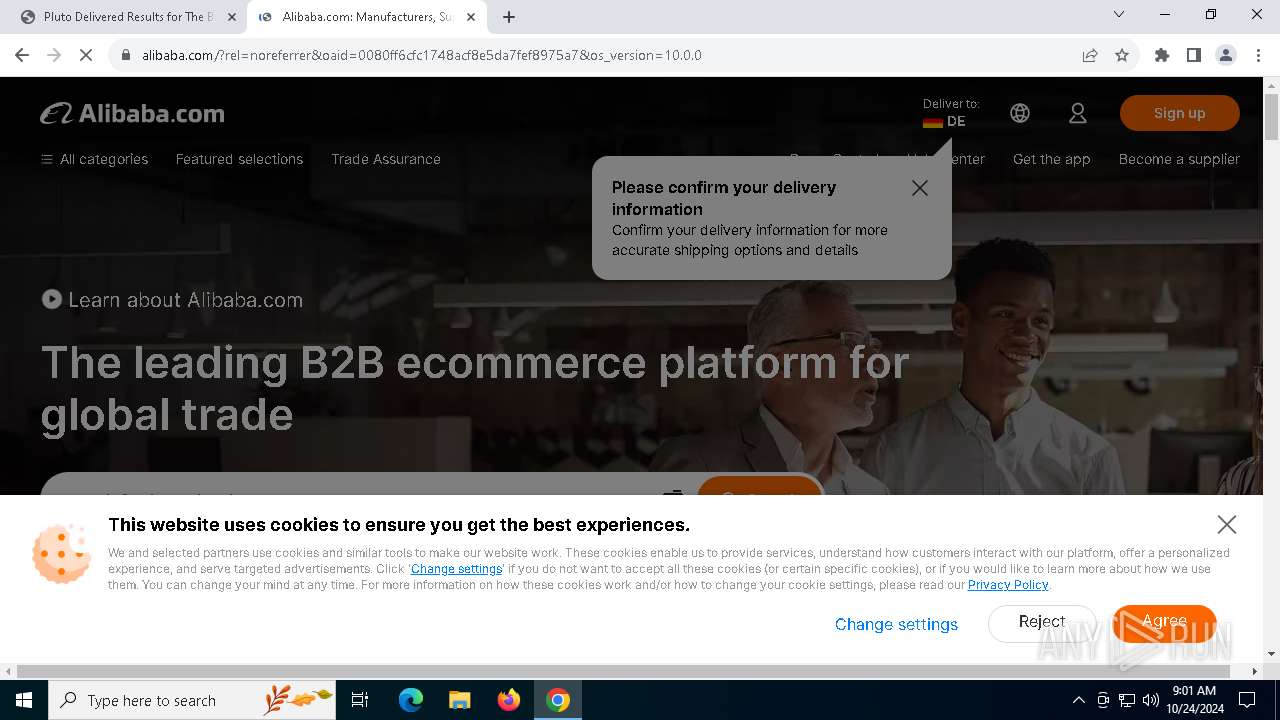1280x720 pixels.
Task: Launch Microsoft Edge from taskbar
Action: 411,700
